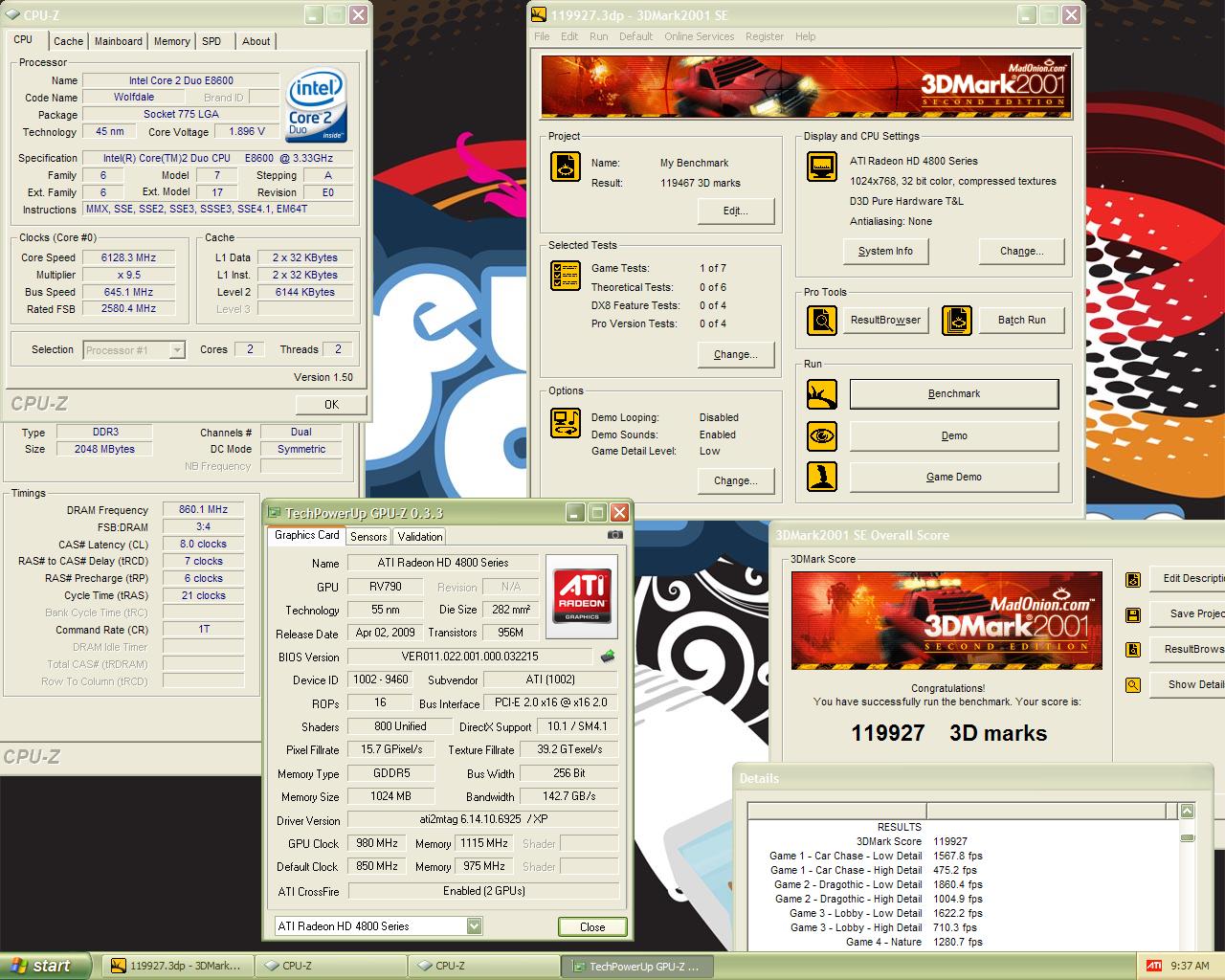Screen dimensions: 1225x980
Task: Open the Windows start button
Action: 46,966
